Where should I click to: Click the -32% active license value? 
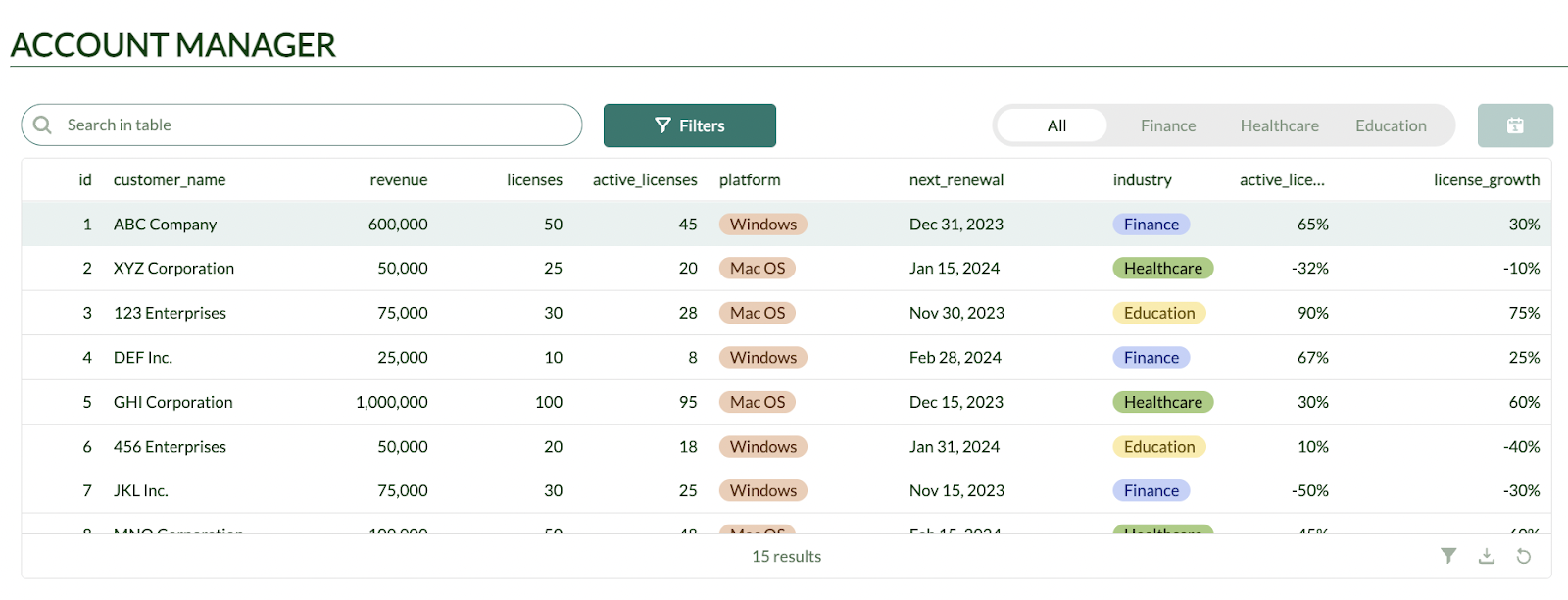[1310, 269]
